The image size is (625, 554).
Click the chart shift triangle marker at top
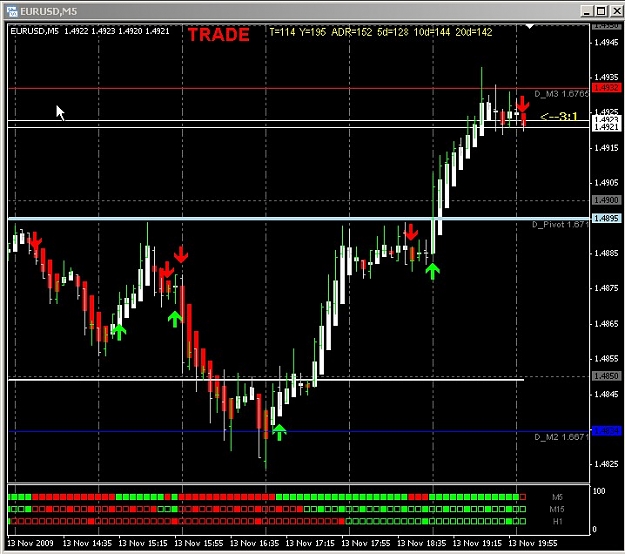[529, 26]
